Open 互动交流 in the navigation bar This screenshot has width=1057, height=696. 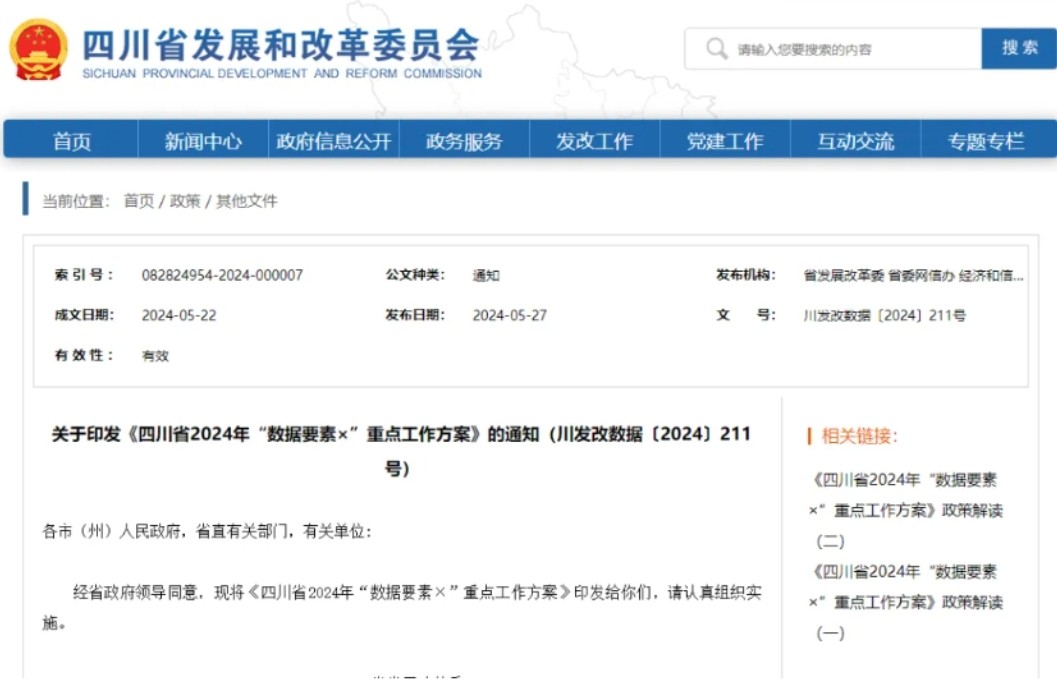coord(855,140)
